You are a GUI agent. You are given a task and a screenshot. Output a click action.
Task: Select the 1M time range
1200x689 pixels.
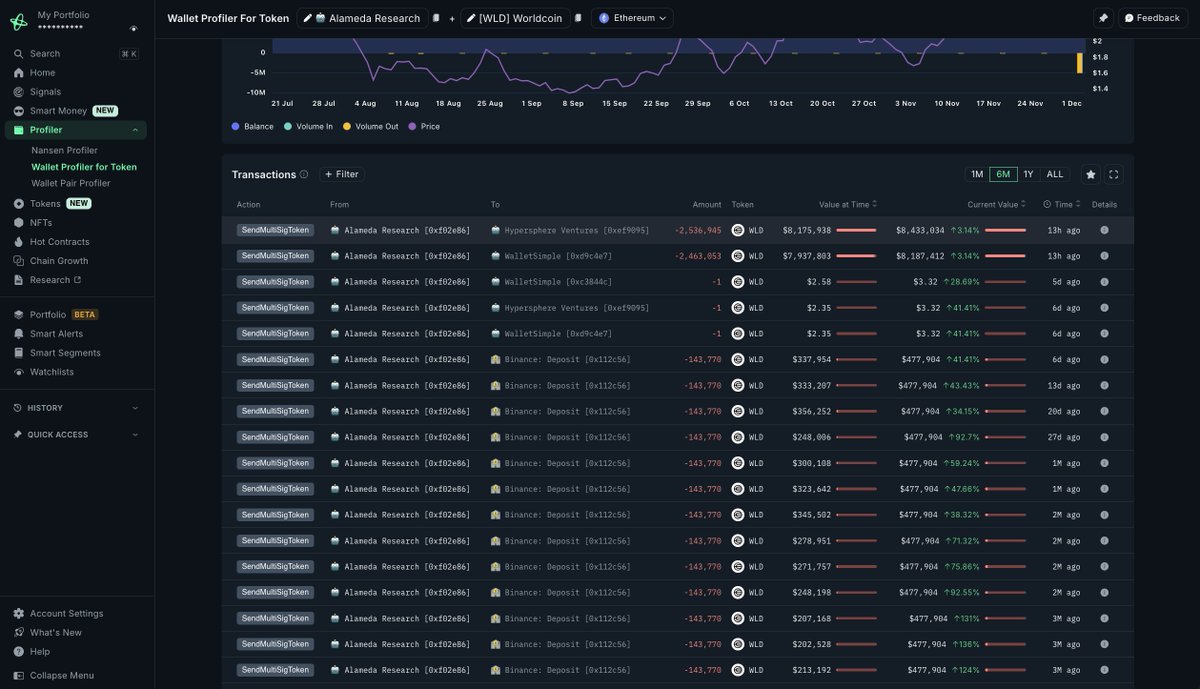pos(977,174)
